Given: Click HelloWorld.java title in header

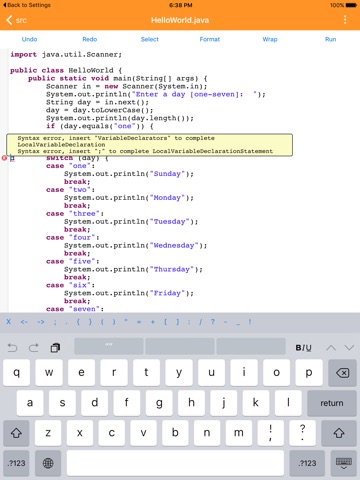Looking at the screenshot, I should coord(180,20).
